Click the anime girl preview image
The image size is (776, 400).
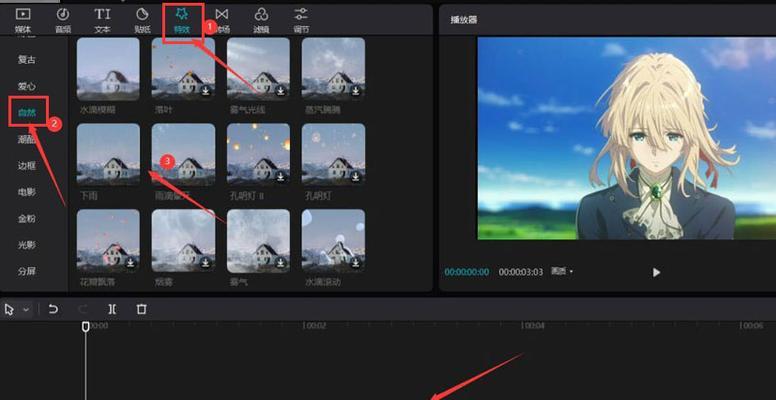coord(627,138)
